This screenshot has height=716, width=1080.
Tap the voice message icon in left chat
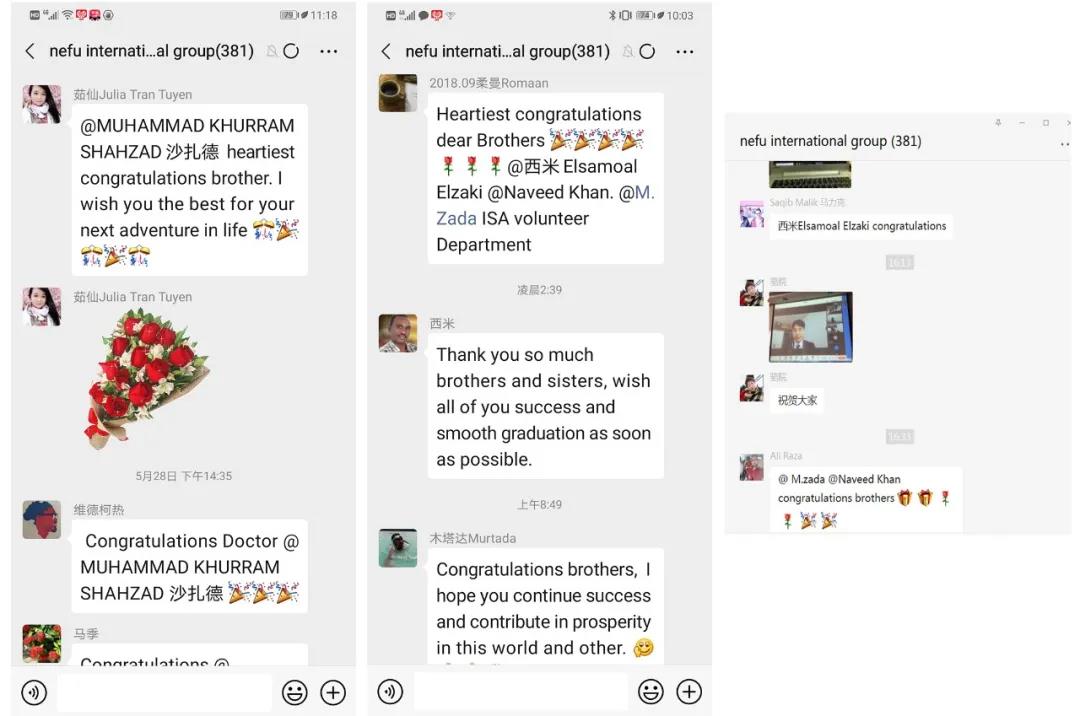pos(34,692)
